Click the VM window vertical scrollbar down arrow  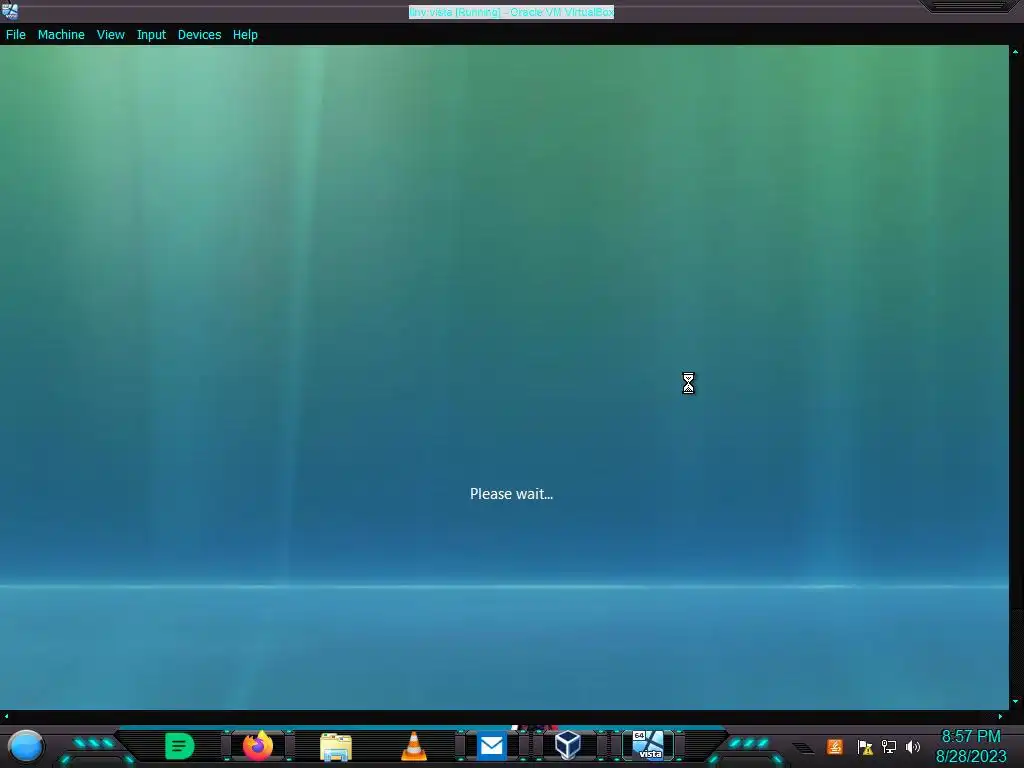point(1015,701)
